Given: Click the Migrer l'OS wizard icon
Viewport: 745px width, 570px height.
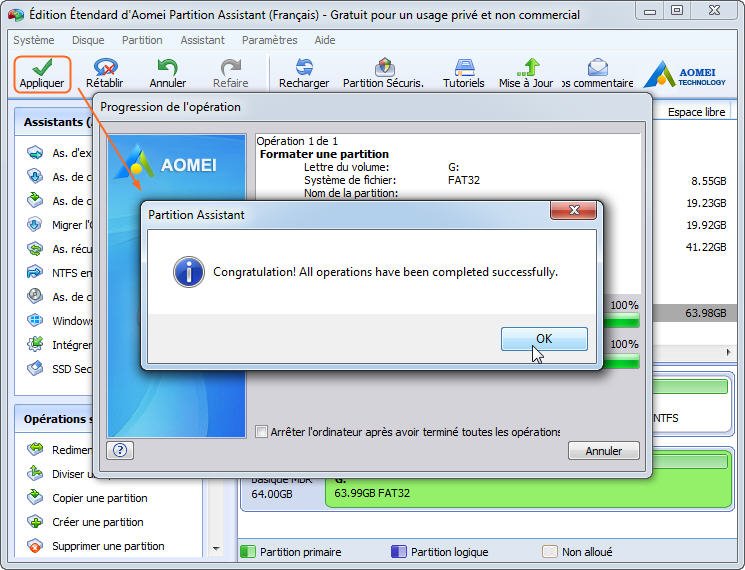Looking at the screenshot, I should coord(35,224).
